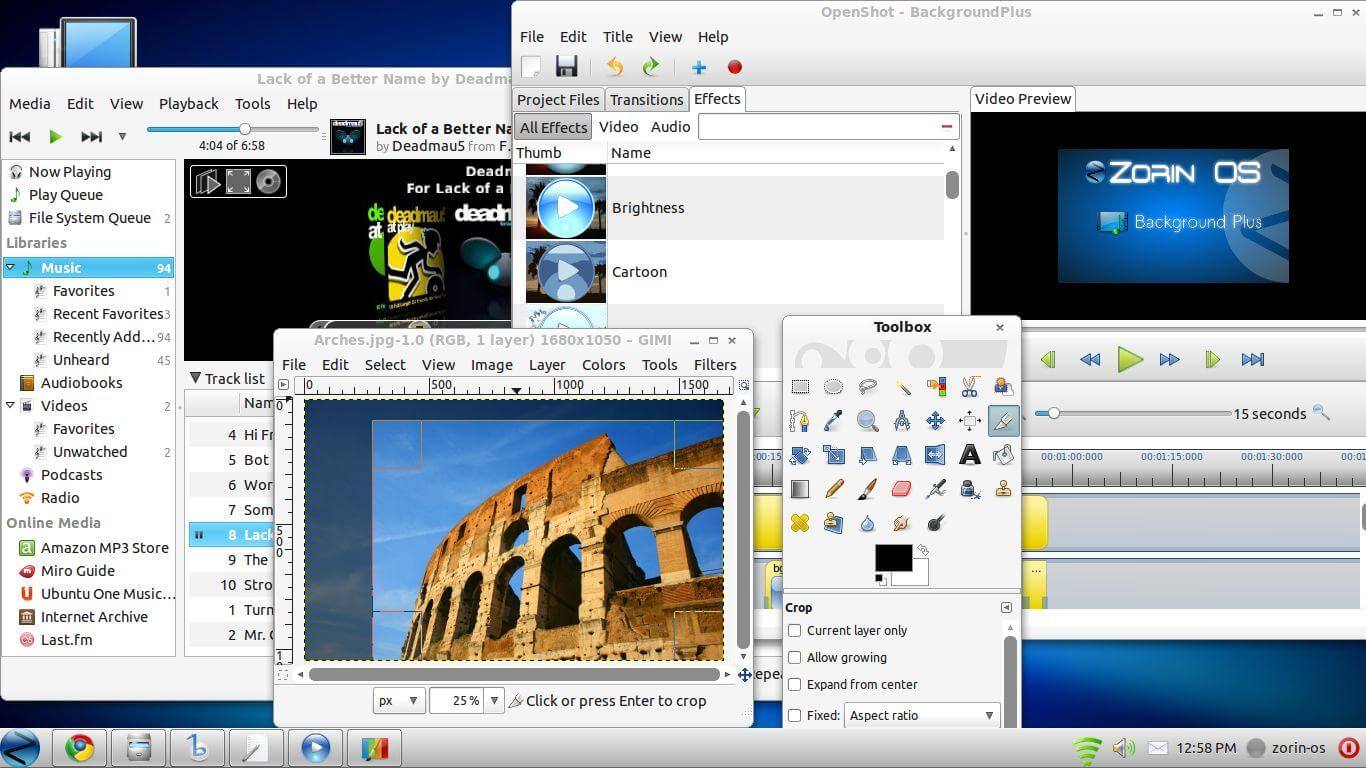
Task: Pick the Bucket Fill tool
Action: point(1003,455)
